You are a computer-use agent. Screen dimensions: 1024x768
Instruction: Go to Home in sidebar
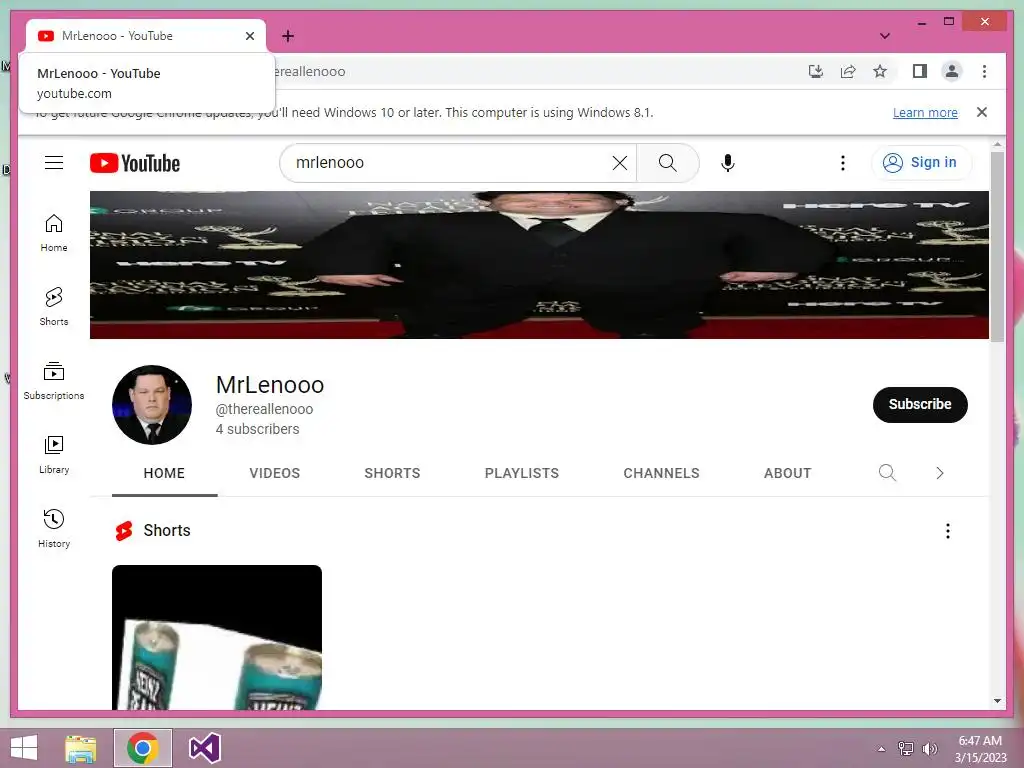coord(54,233)
